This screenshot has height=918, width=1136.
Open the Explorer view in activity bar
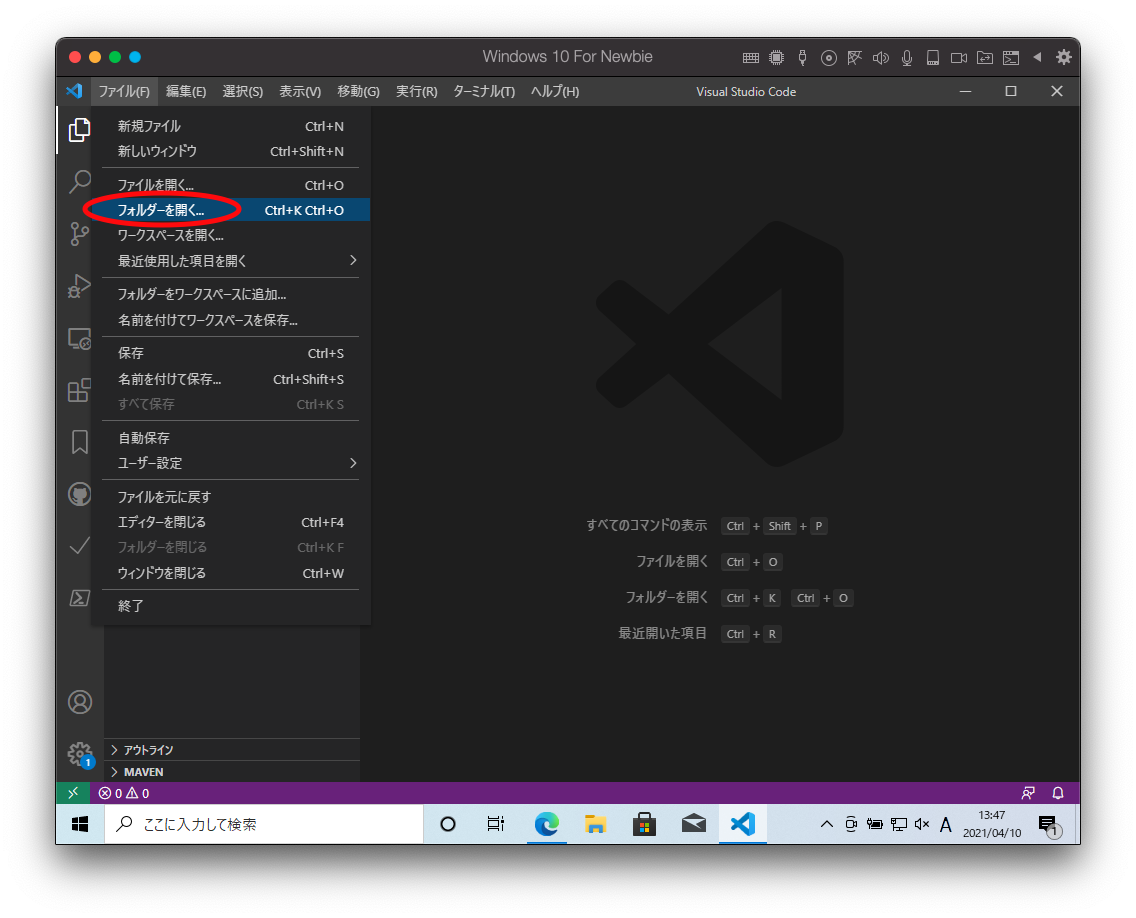[x=79, y=130]
